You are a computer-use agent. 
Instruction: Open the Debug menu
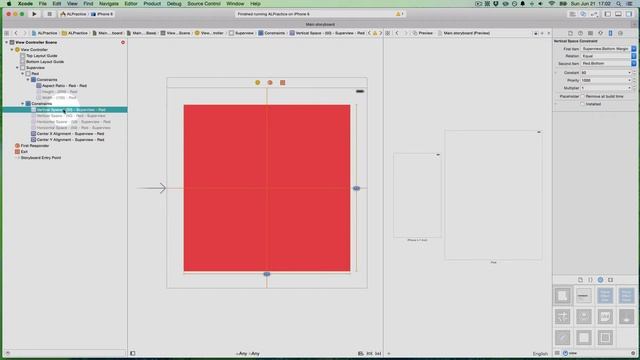point(174,4)
